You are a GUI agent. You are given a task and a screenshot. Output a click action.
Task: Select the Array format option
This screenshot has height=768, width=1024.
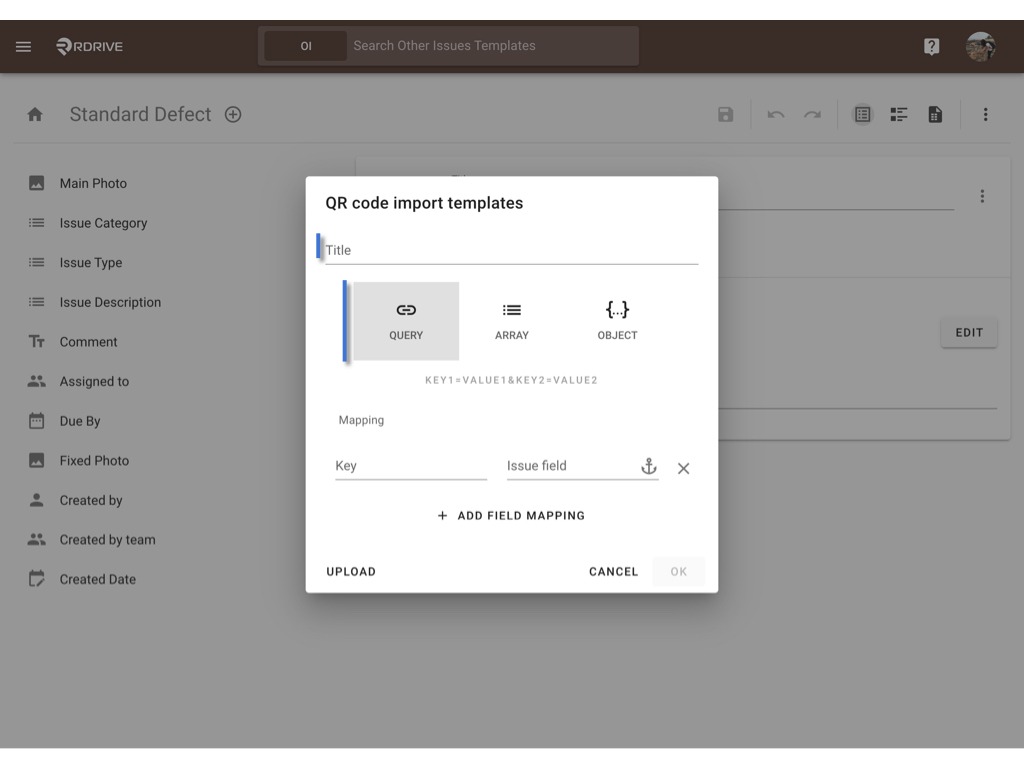click(512, 321)
